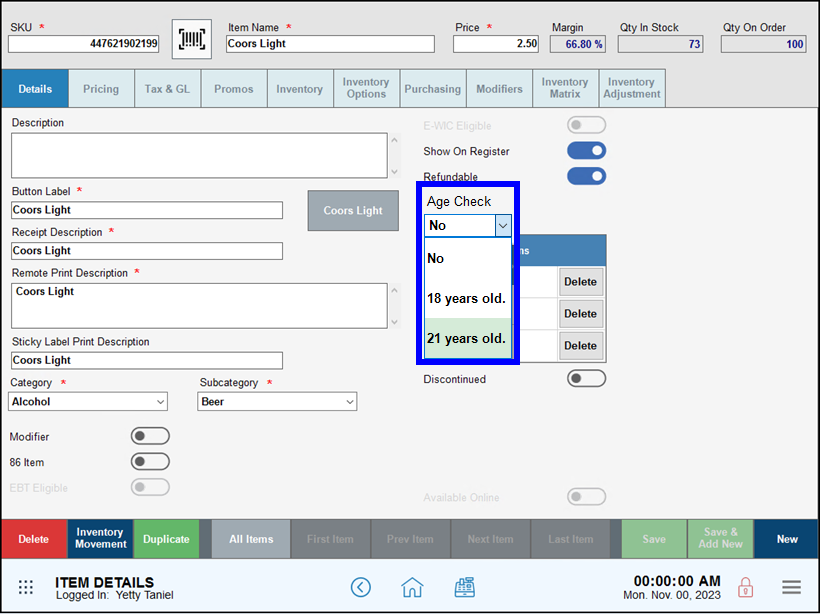Open the barcode scanner icon
The image size is (820, 614).
192,39
